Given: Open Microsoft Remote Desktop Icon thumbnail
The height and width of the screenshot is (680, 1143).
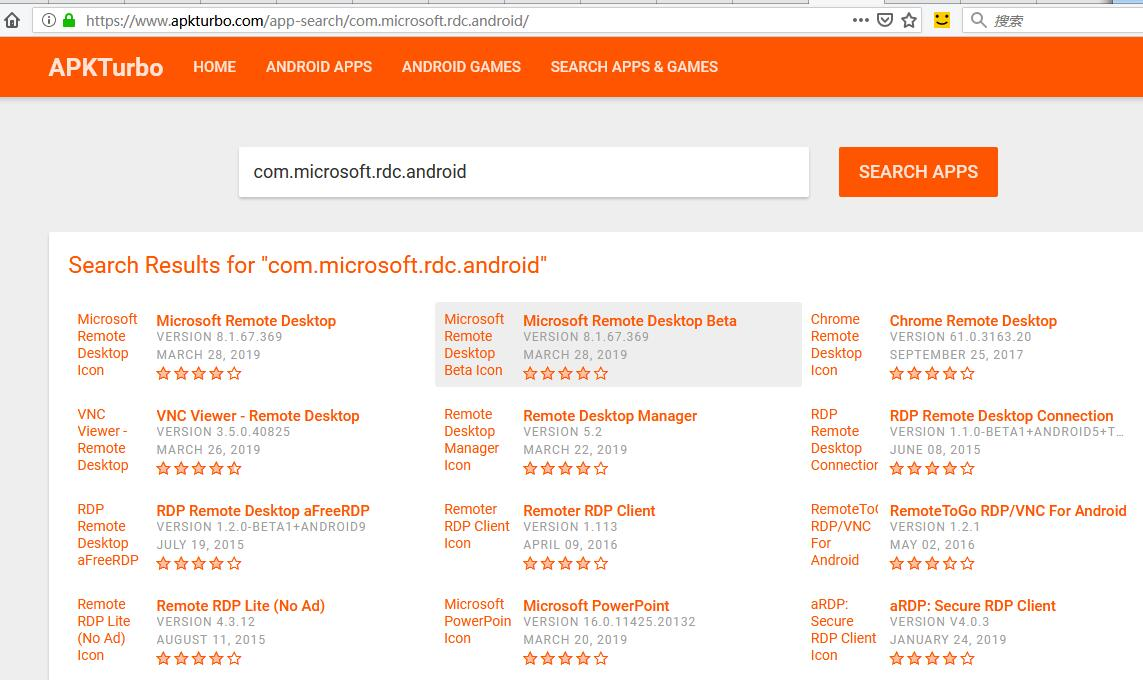Looking at the screenshot, I should [x=108, y=345].
